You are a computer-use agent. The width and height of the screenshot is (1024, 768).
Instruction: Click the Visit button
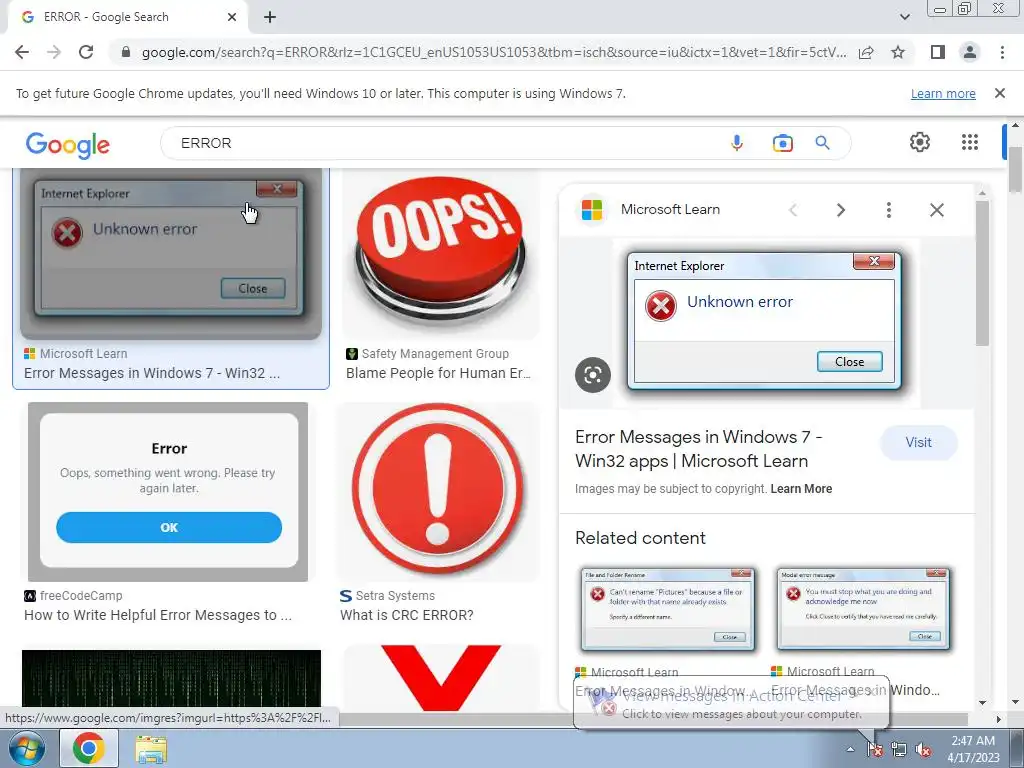pyautogui.click(x=918, y=443)
